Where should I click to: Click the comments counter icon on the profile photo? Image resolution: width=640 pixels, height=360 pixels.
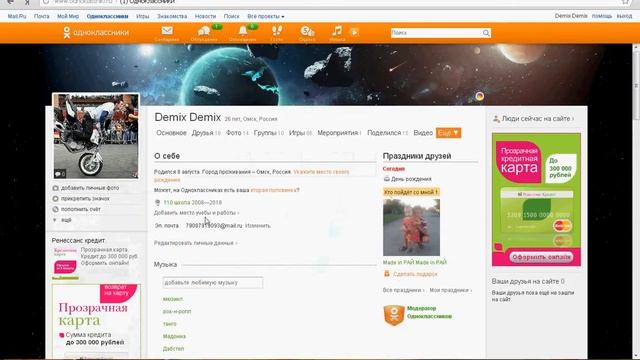point(60,174)
